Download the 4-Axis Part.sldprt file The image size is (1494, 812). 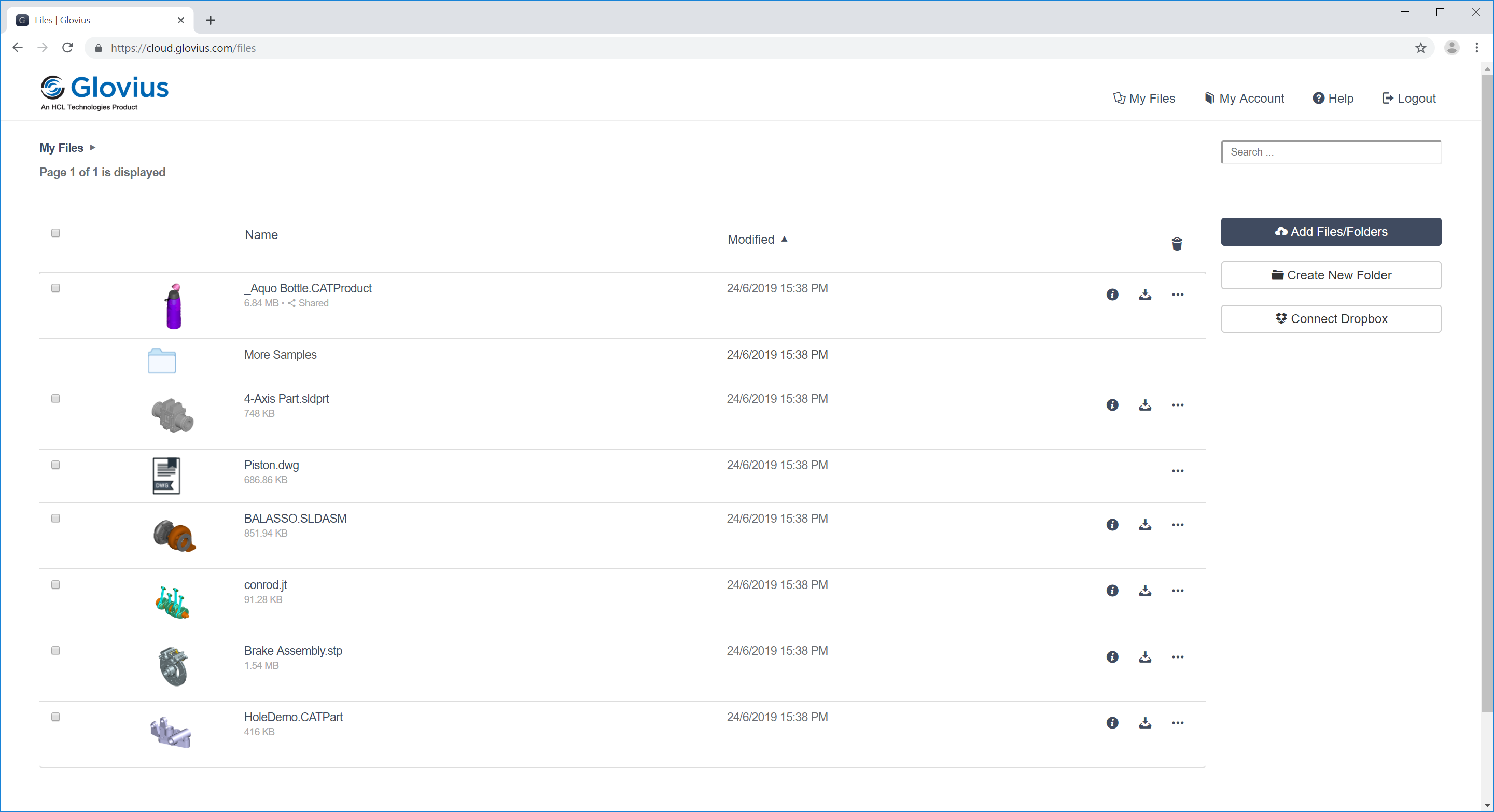coord(1145,405)
